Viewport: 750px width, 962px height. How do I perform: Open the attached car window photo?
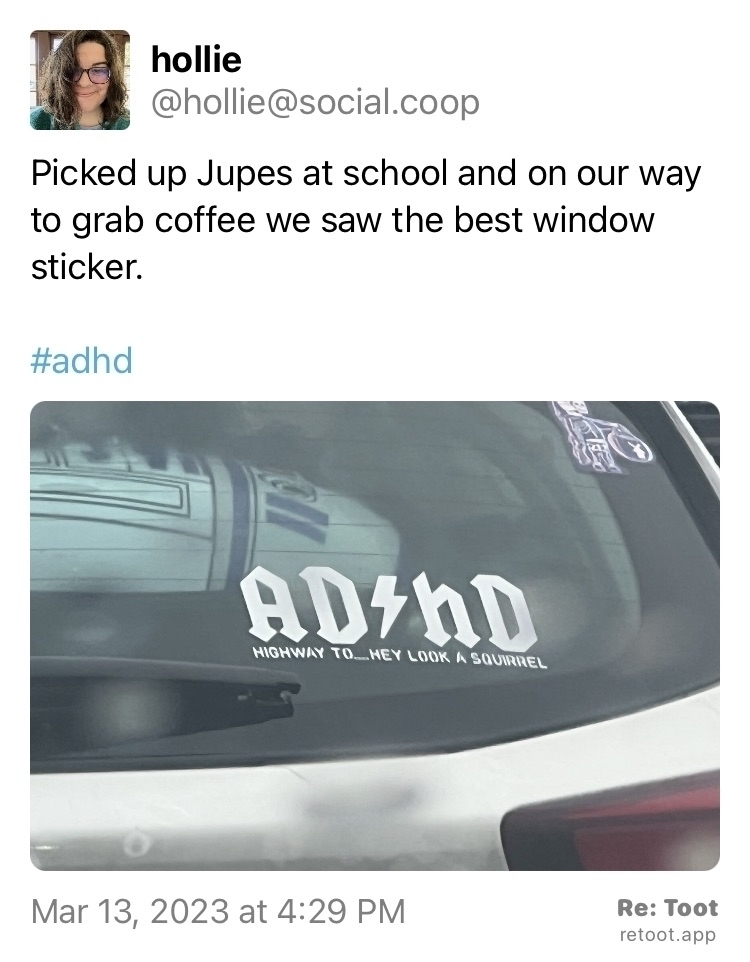pos(375,636)
